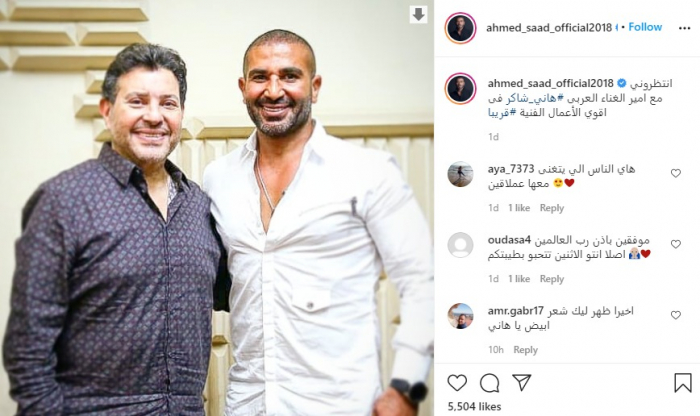700x416 pixels.
Task: Download image using arrow icon on photo
Action: (x=418, y=15)
